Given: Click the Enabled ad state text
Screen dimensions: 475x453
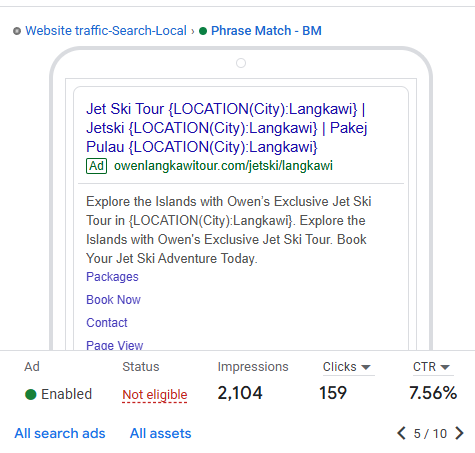Looking at the screenshot, I should [x=66, y=394].
